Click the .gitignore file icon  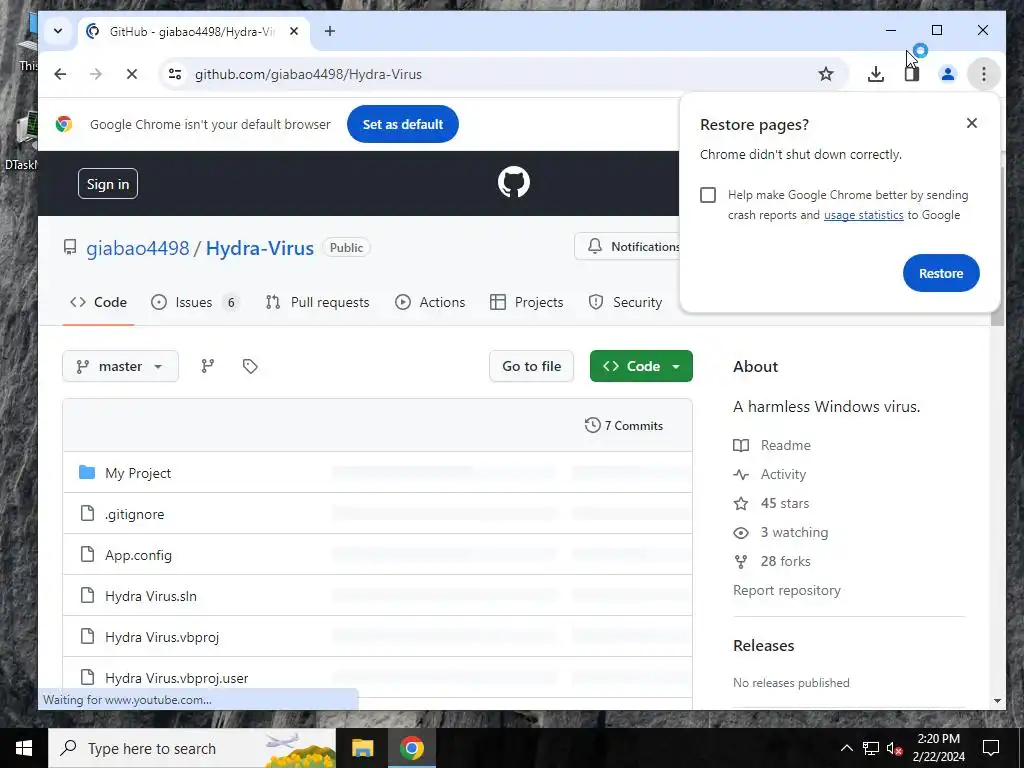click(x=87, y=513)
